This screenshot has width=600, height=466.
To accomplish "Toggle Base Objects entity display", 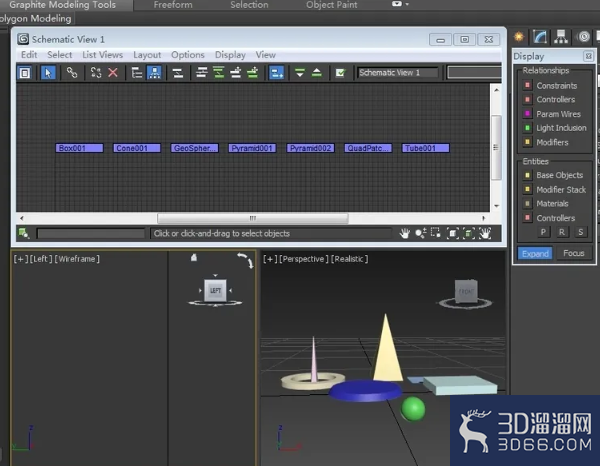I will pos(527,175).
